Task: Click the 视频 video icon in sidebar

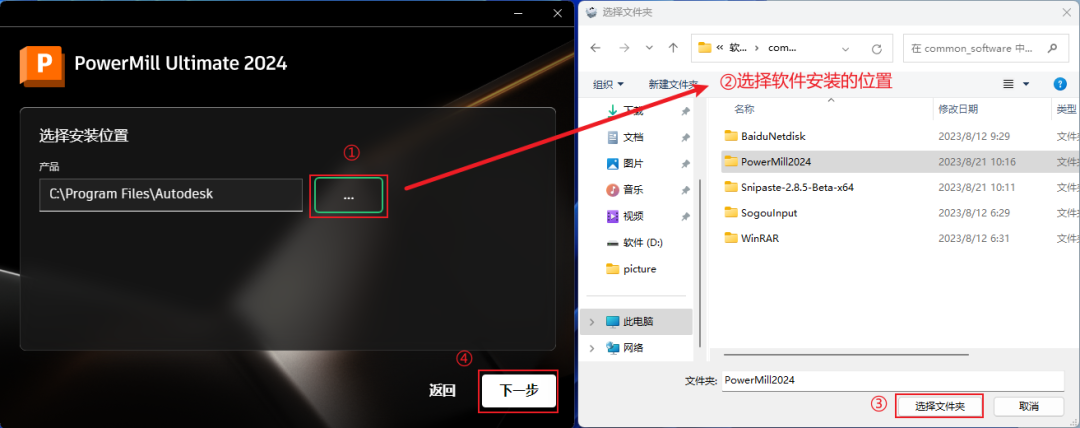Action: tap(612, 216)
